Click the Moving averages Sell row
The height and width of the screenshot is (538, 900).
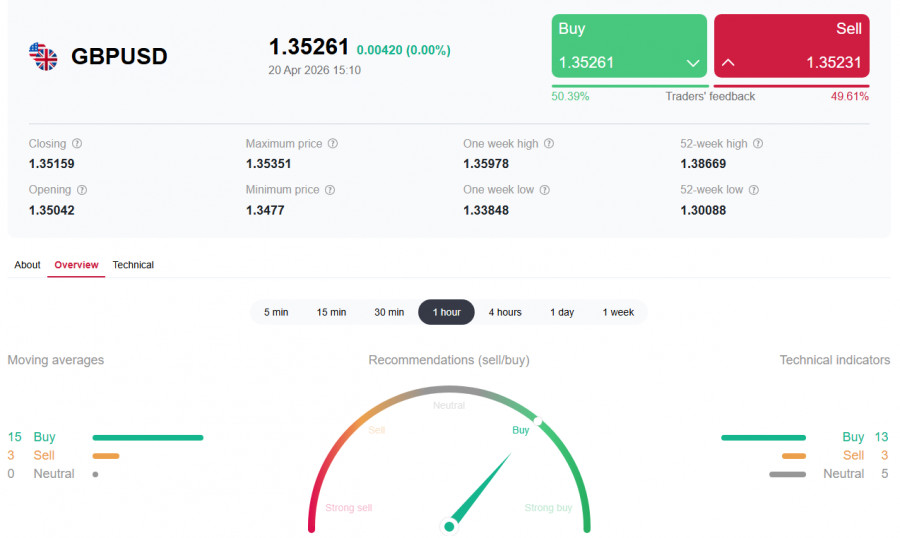[x=63, y=456]
